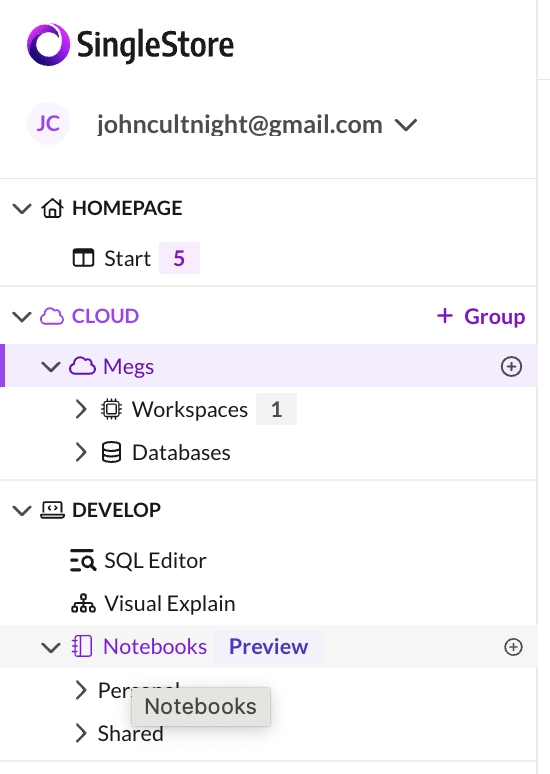Viewport: 550px width, 774px height.
Task: Click the Databases cylinder icon
Action: pos(111,452)
